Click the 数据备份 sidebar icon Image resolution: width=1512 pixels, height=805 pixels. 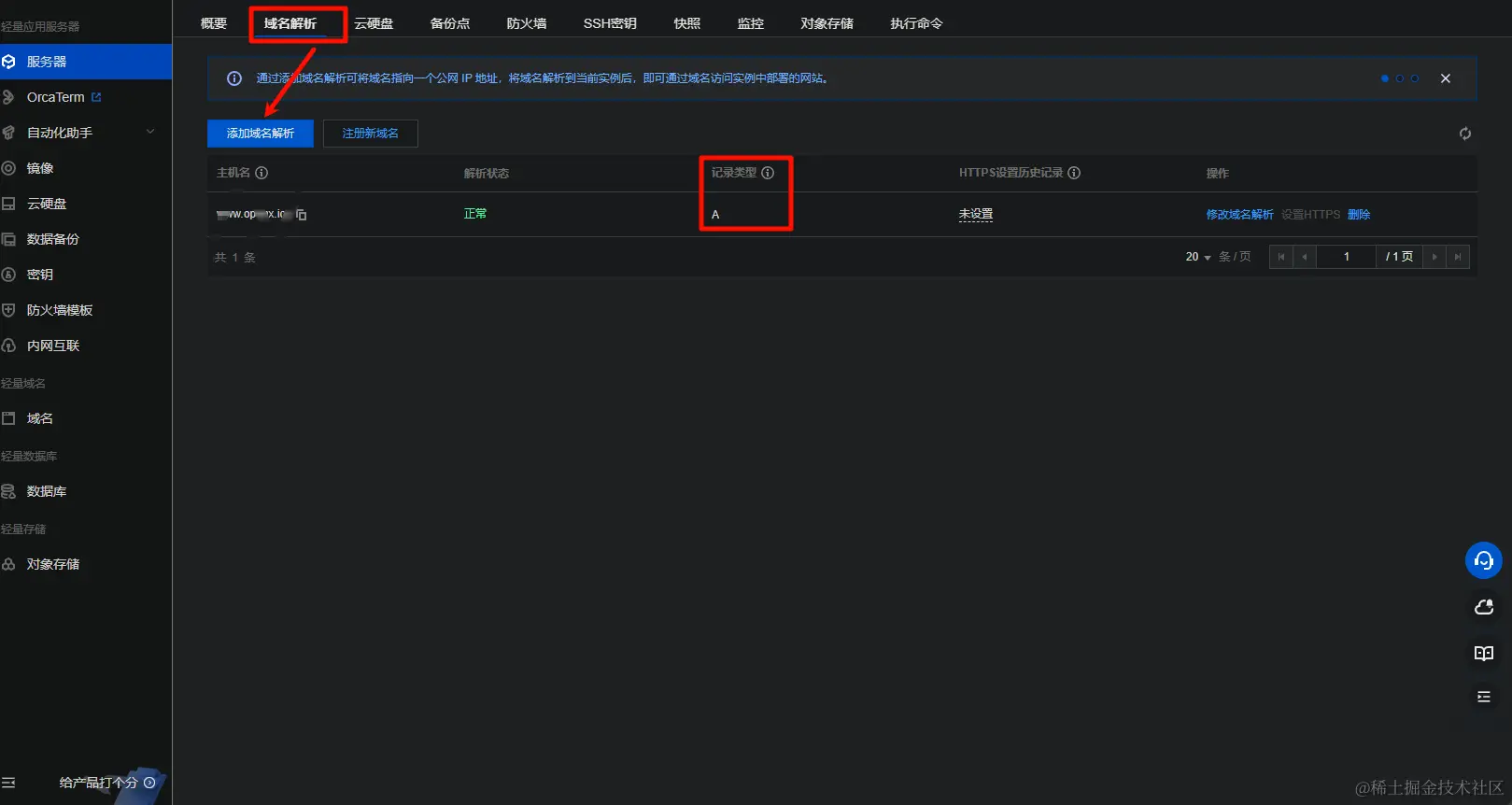tap(8, 239)
